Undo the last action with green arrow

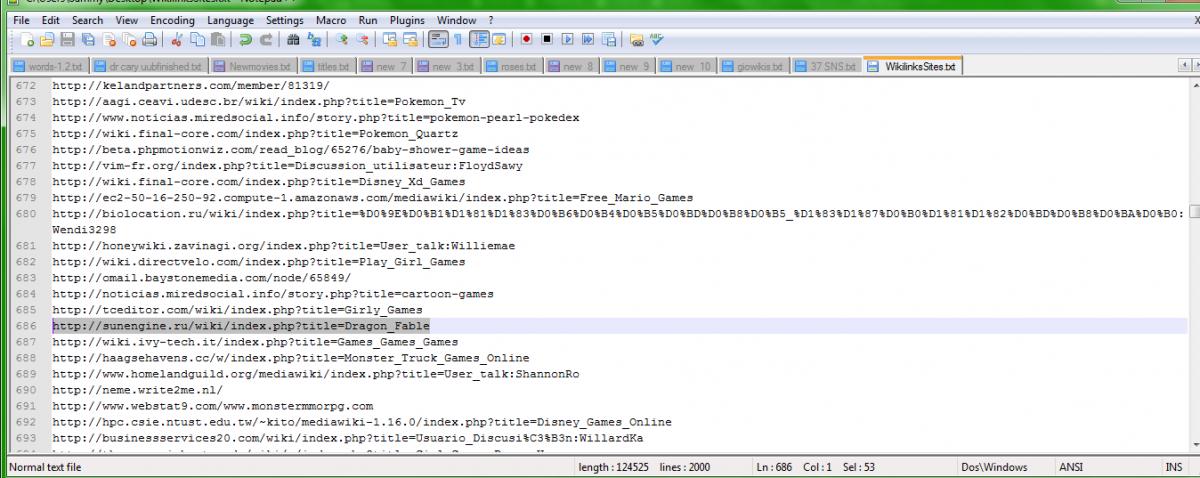(245, 40)
